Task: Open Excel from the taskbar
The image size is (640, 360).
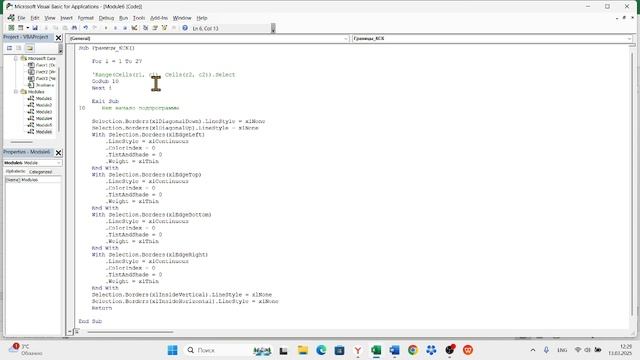Action: pyautogui.click(x=376, y=350)
